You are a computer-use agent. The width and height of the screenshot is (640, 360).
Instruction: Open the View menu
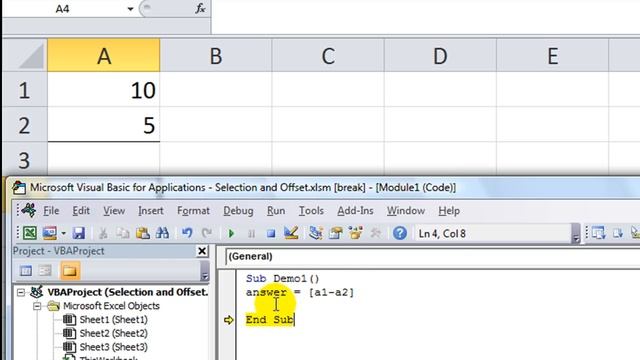(x=114, y=211)
